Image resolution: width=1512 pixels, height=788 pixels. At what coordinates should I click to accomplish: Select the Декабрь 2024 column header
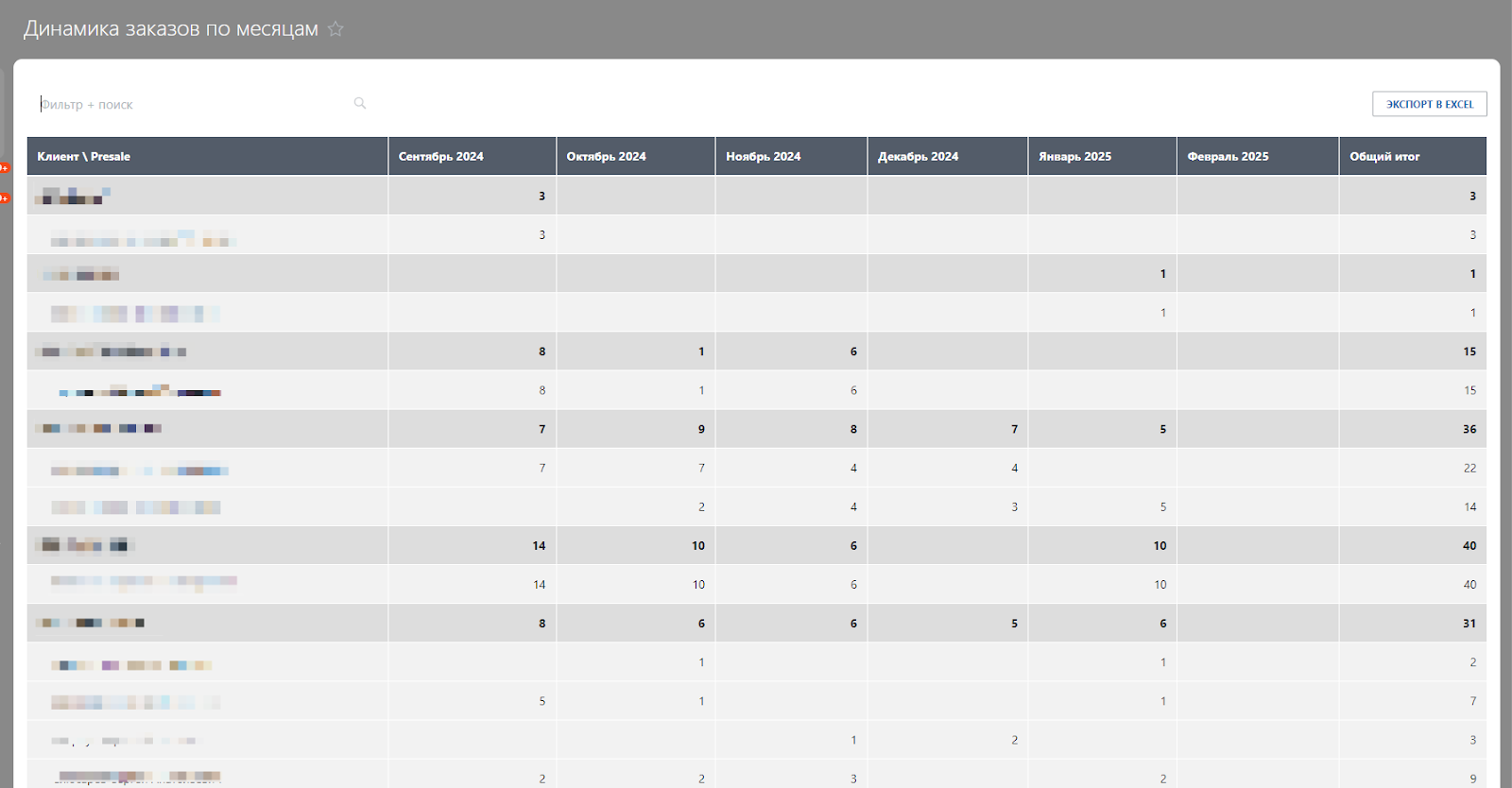click(918, 157)
